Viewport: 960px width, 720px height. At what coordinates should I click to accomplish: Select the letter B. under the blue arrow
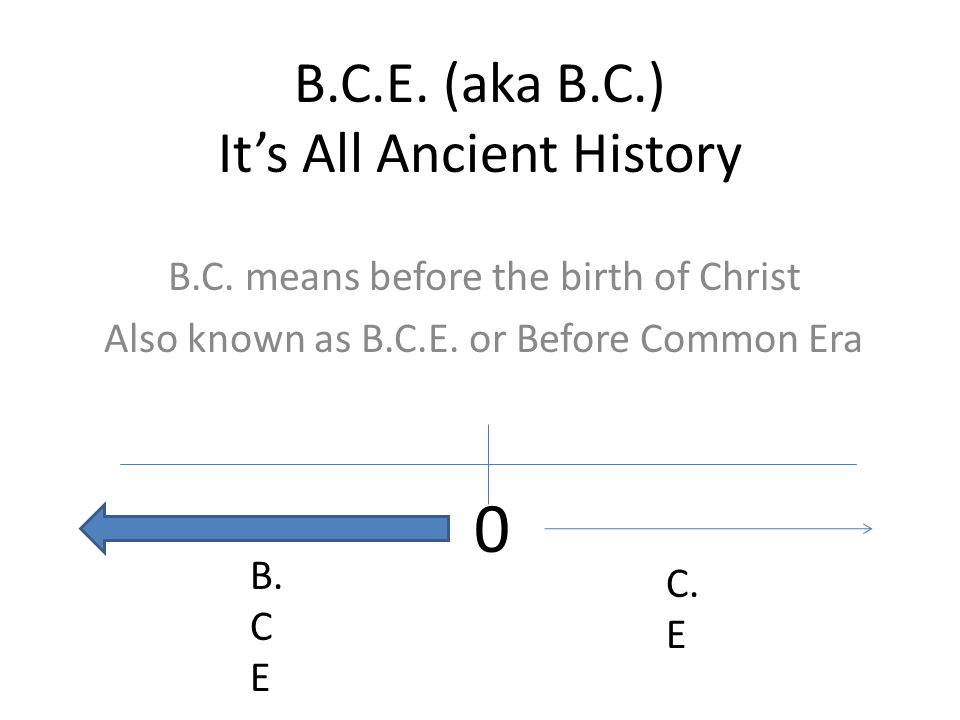[x=266, y=577]
